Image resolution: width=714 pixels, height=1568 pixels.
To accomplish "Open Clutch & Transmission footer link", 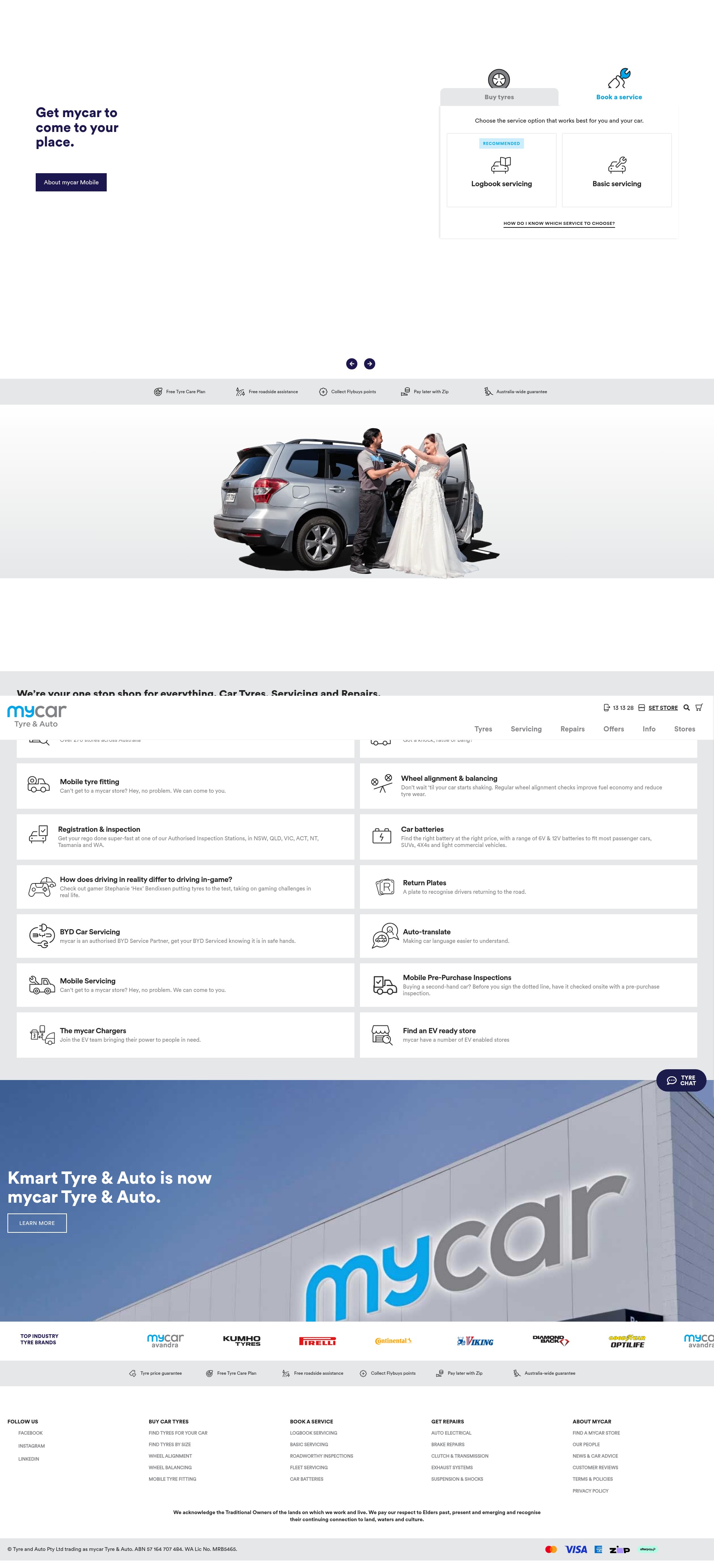I will (x=460, y=1456).
